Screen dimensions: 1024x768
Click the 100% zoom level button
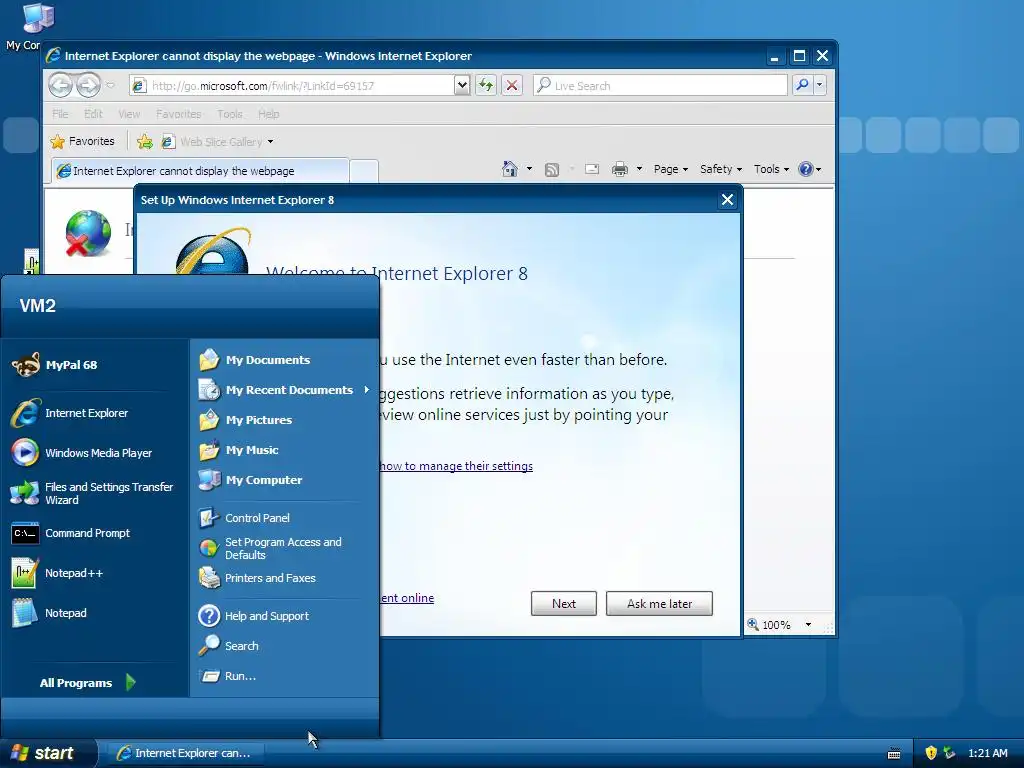pos(769,624)
